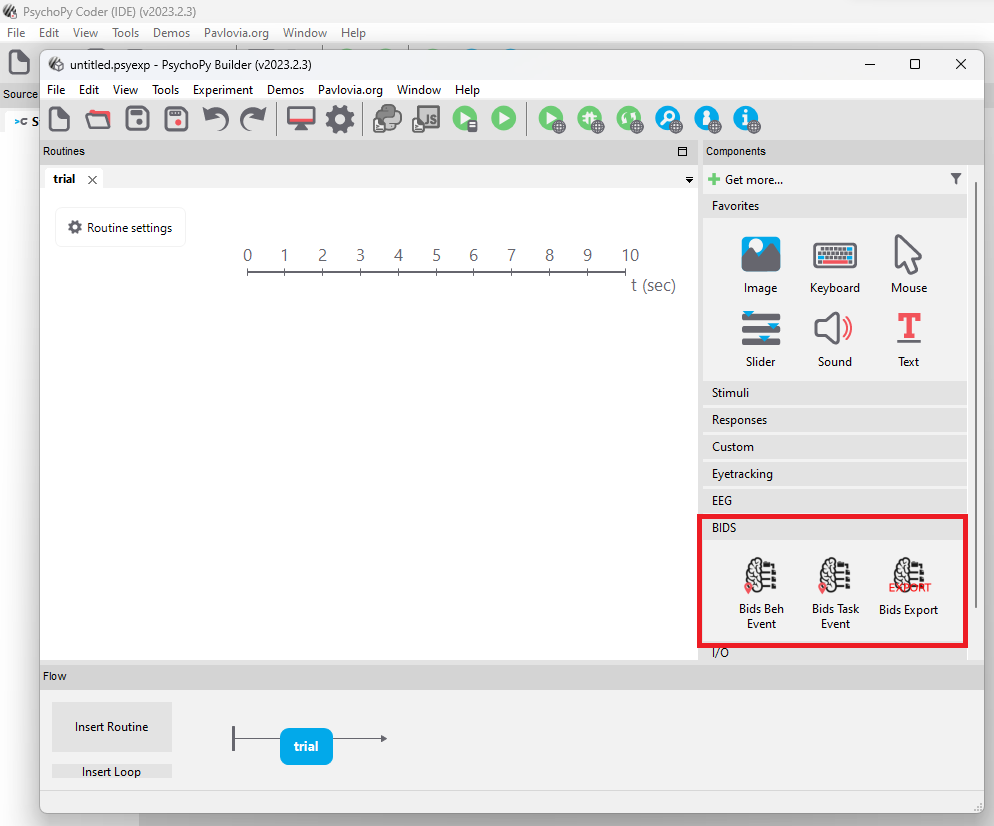Expand the Stimuli components section
This screenshot has height=826, width=994.
pyautogui.click(x=834, y=393)
